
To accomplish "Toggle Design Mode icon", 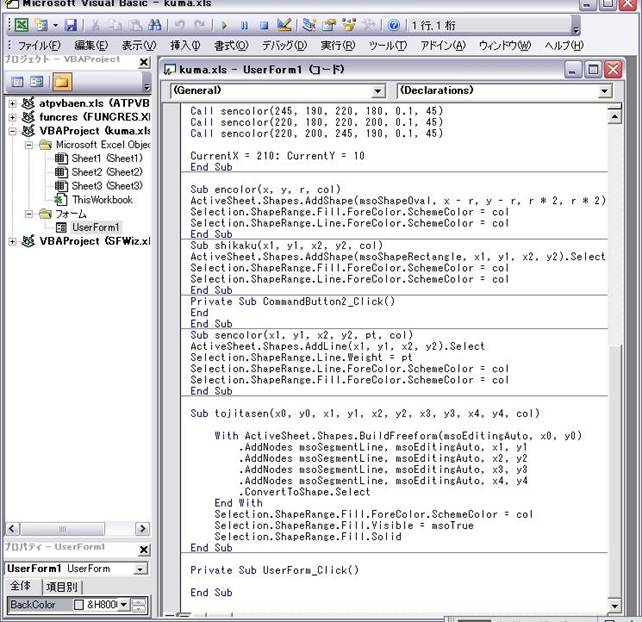I will click(x=284, y=25).
